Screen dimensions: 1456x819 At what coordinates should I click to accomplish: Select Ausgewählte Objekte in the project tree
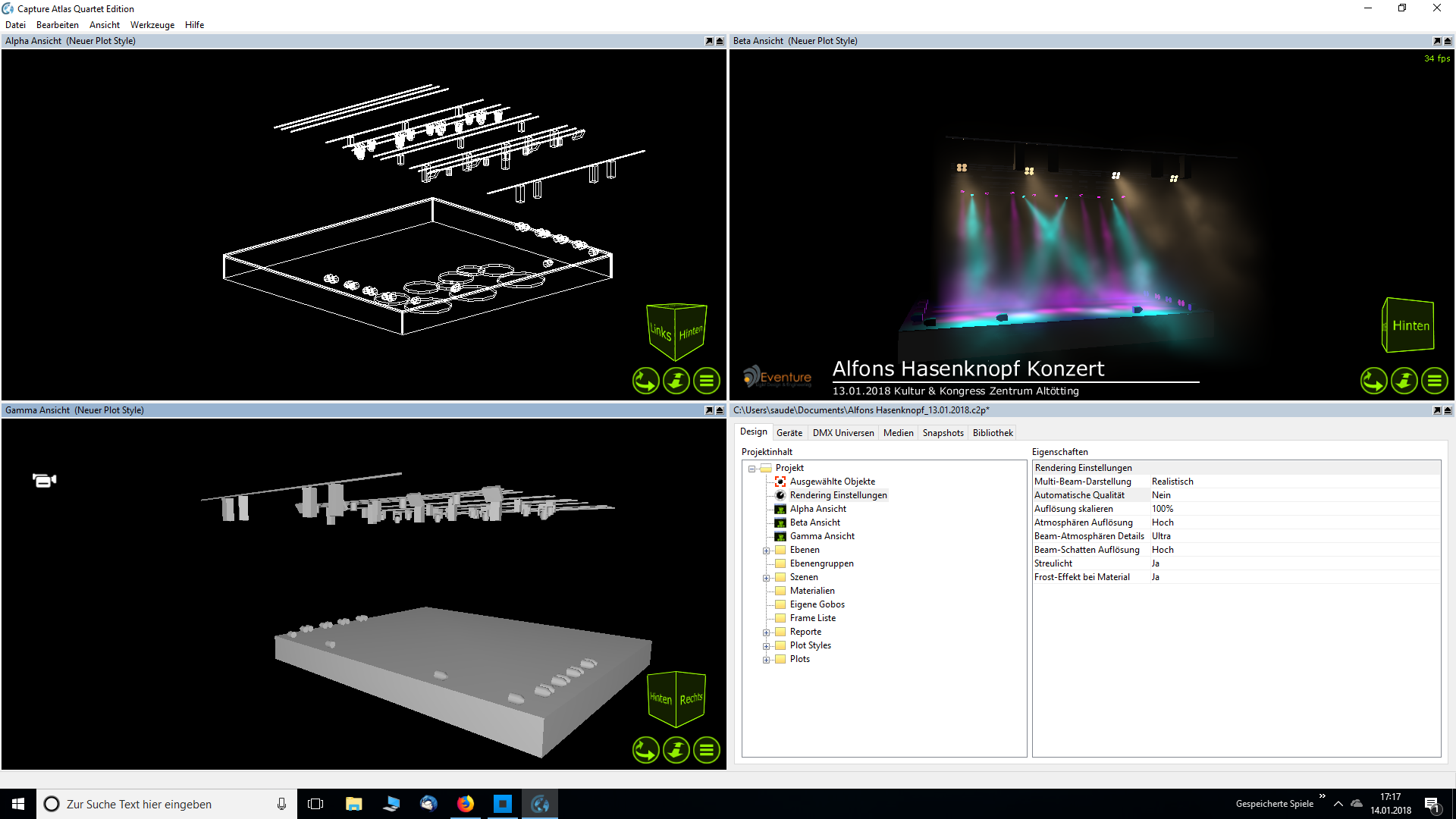(x=832, y=482)
